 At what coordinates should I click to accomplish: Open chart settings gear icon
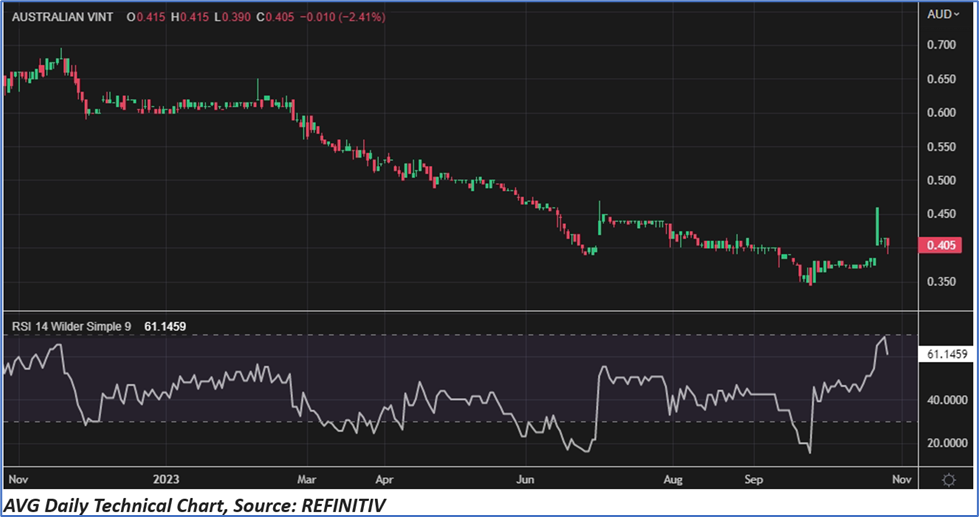[x=948, y=480]
